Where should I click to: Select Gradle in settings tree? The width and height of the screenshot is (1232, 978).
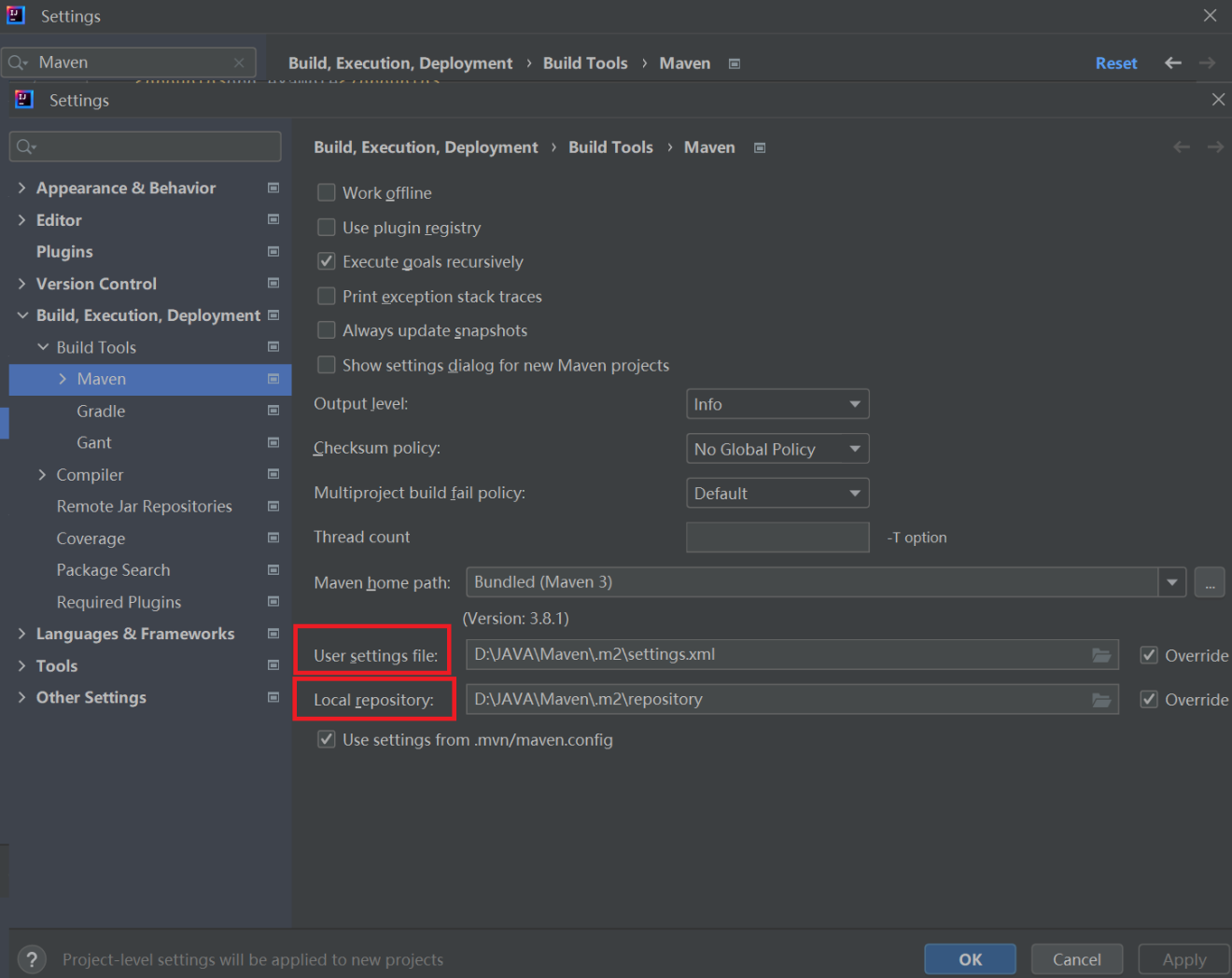coord(101,411)
